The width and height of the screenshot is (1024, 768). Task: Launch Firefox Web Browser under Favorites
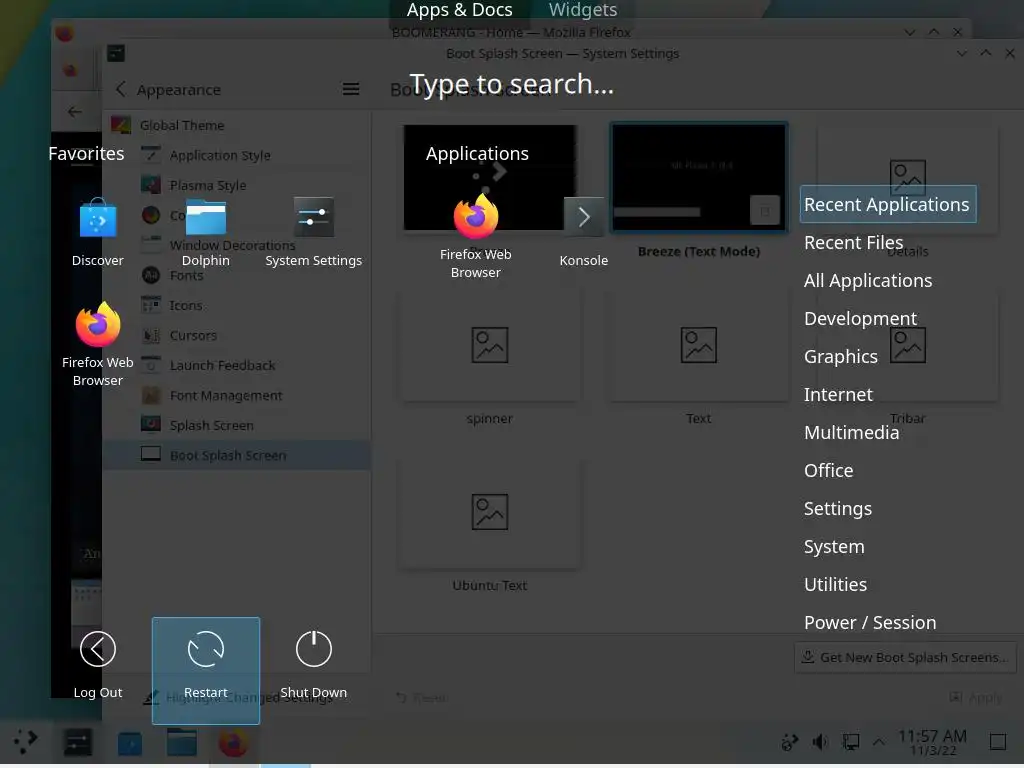pos(97,344)
